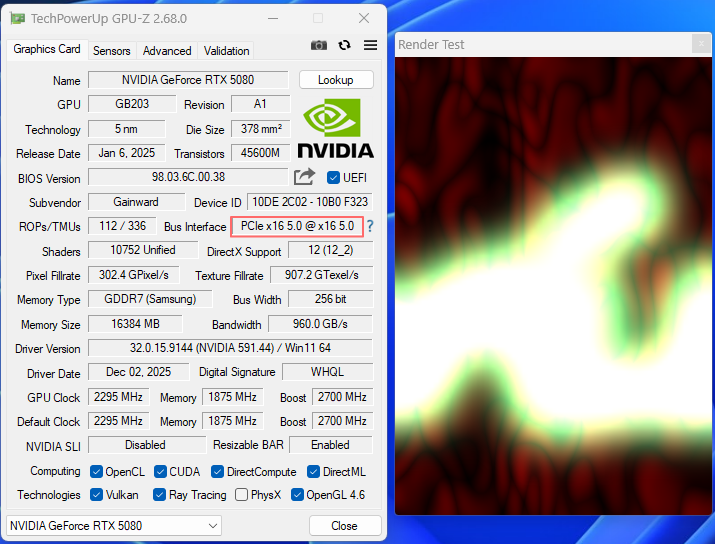715x544 pixels.
Task: Click the GDDR7 (Samsung) Memory Type value
Action: coord(150,299)
